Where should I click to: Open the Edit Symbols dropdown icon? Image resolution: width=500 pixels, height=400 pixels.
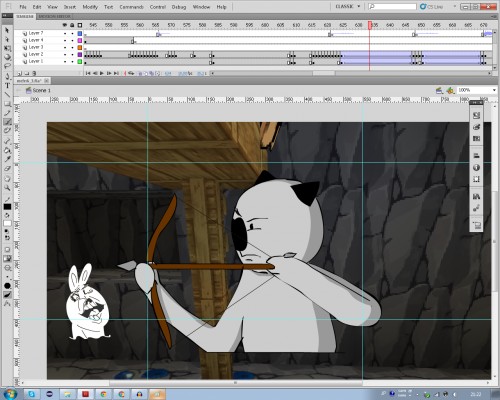450,90
